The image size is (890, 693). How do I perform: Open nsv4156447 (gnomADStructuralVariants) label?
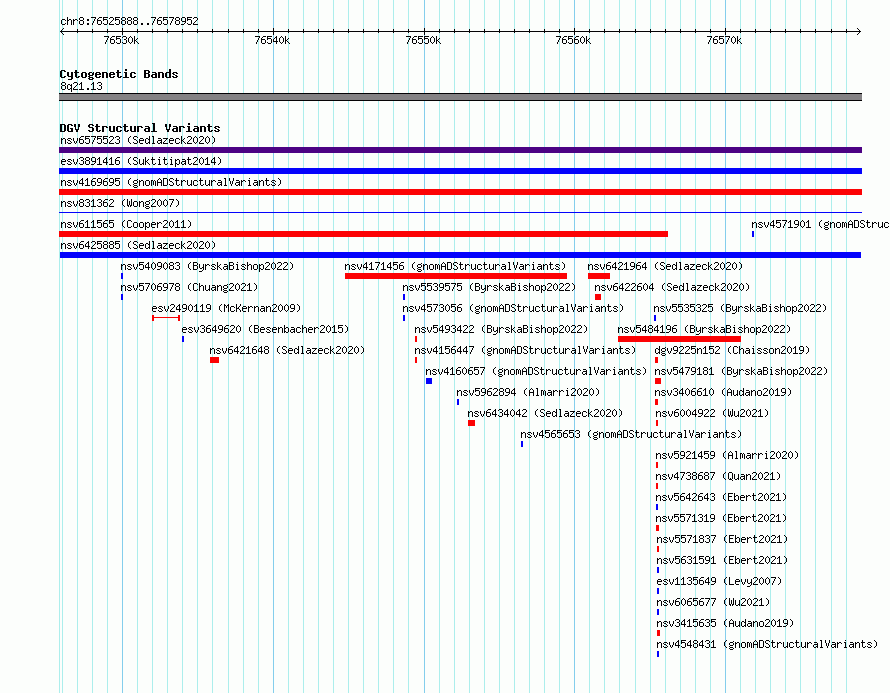(x=525, y=350)
